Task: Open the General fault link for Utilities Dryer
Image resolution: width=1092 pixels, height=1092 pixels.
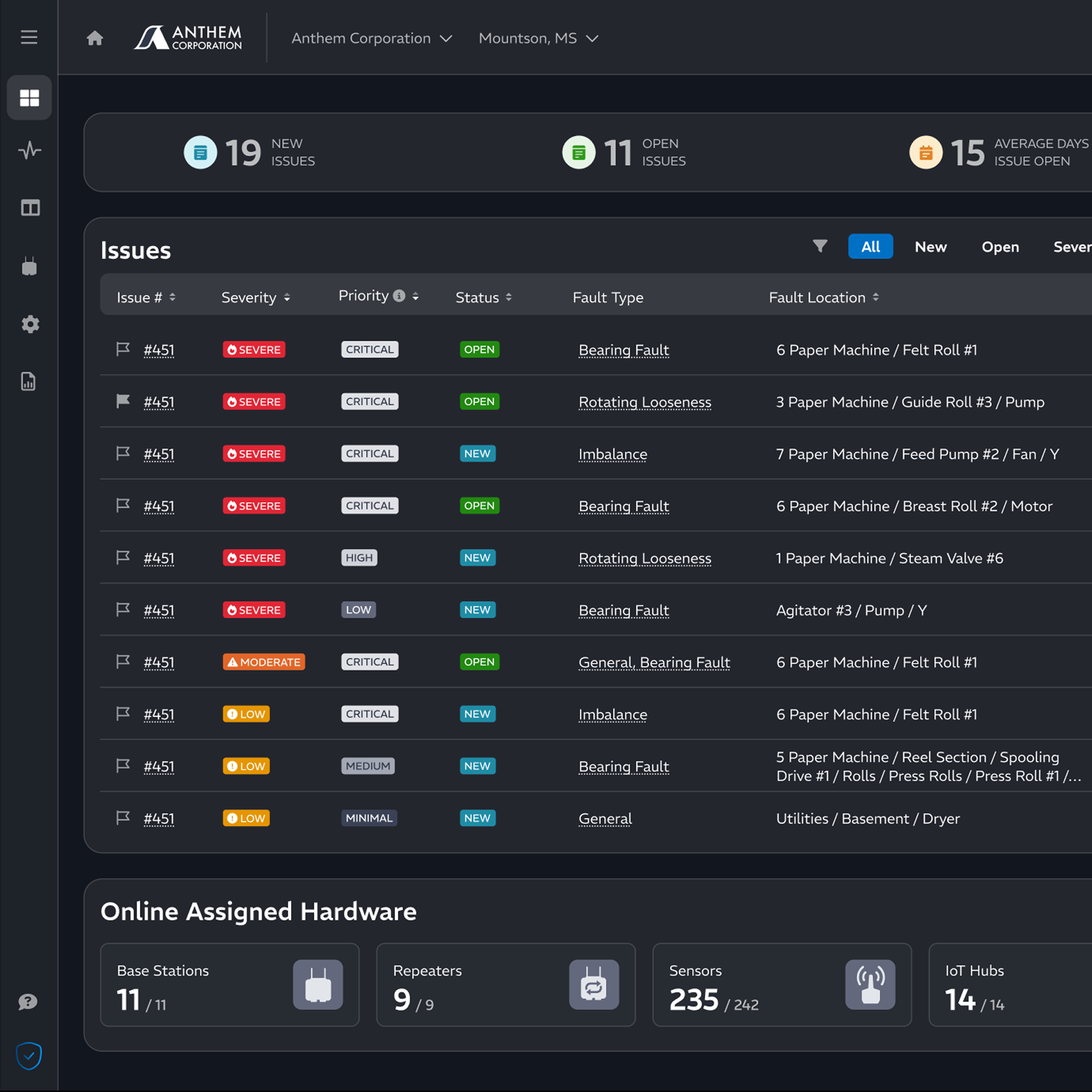Action: [x=605, y=818]
